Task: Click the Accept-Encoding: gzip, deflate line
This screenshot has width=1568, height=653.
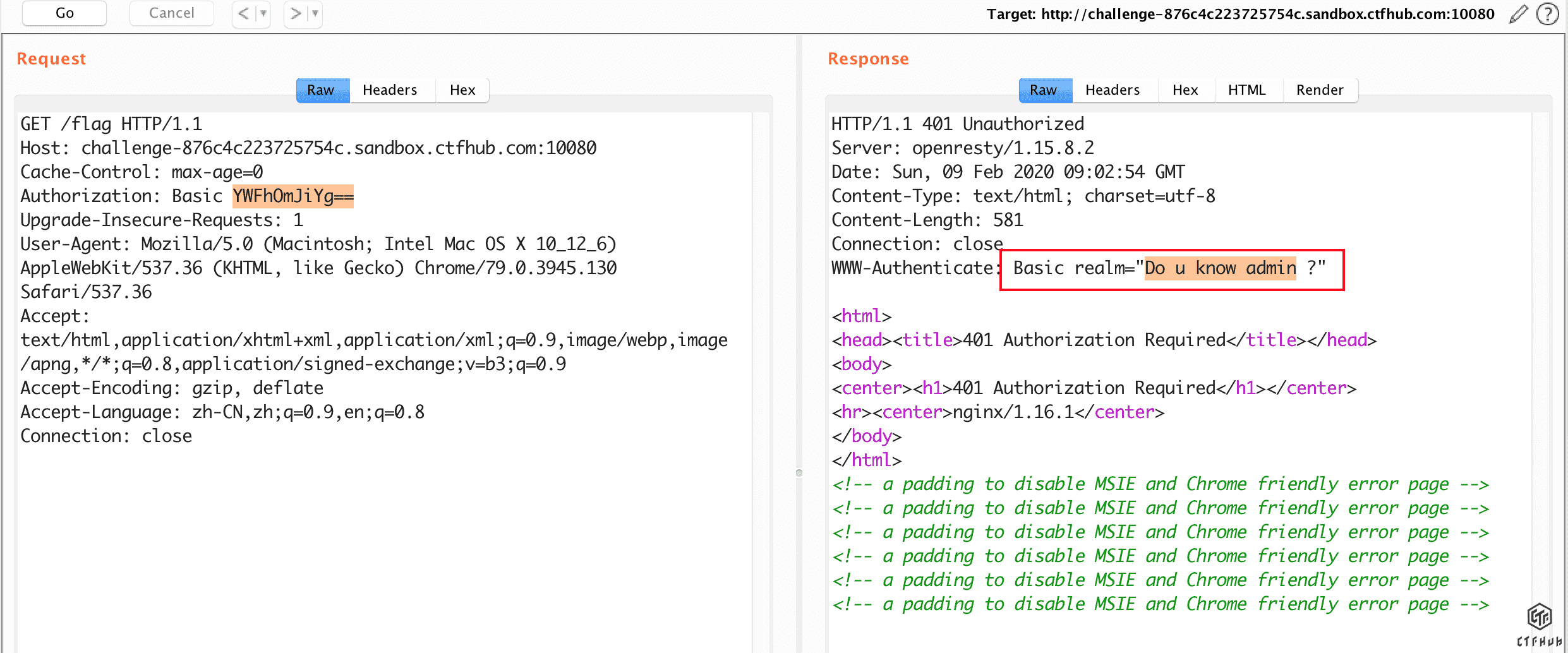Action: [x=172, y=388]
